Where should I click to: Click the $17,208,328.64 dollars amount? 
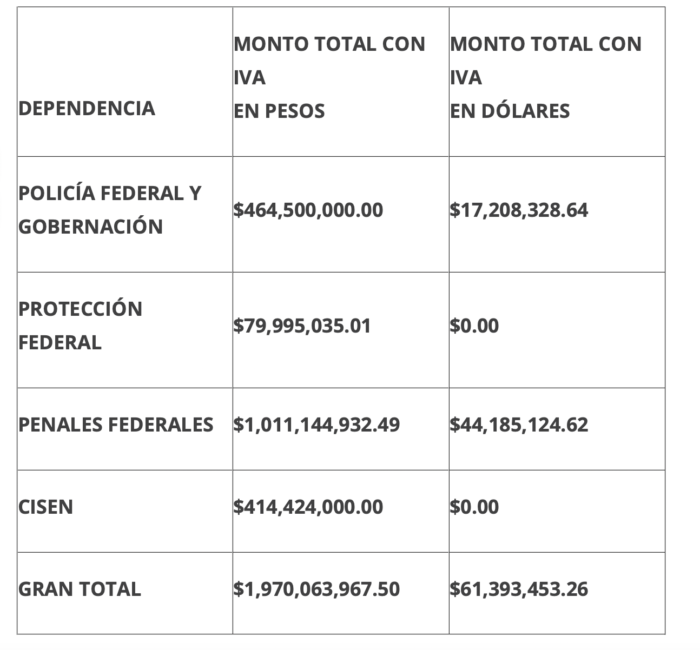pyautogui.click(x=520, y=211)
